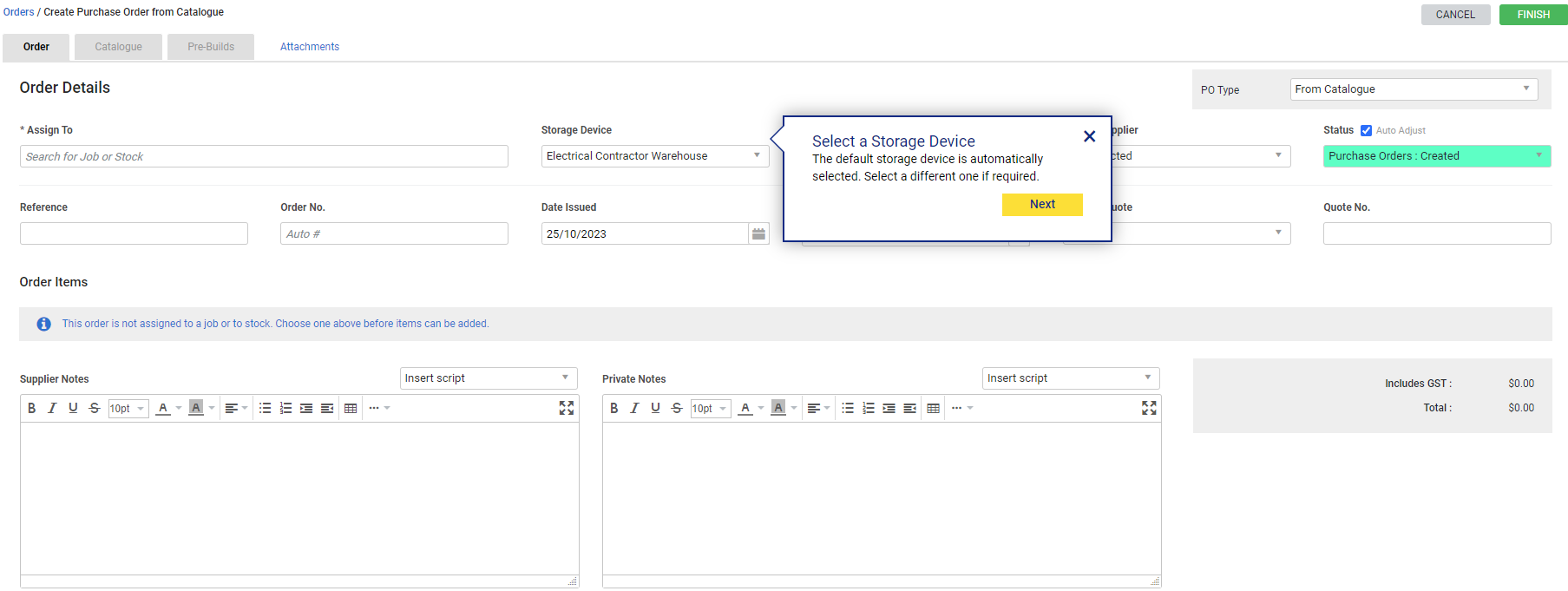
Task: Insert bullet list in Private Notes
Action: point(848,408)
